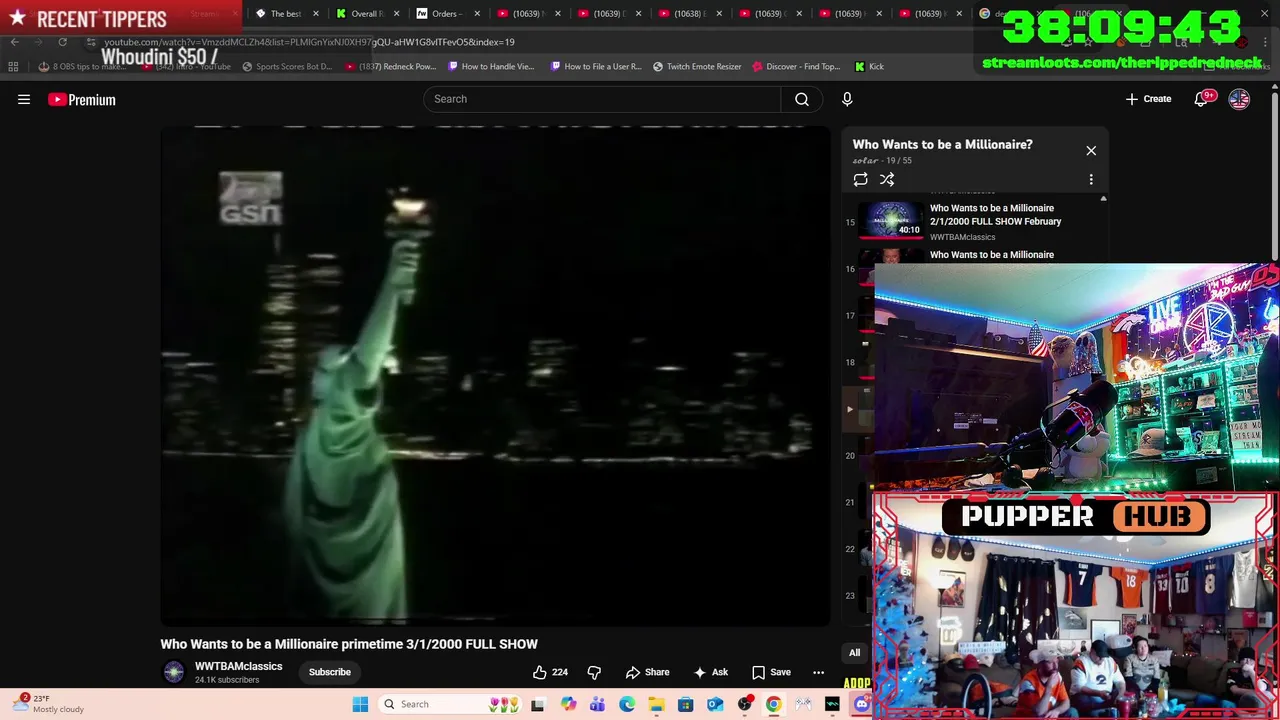The image size is (1280, 720).
Task: Open Microsoft Store taskbar icon
Action: coord(685,704)
